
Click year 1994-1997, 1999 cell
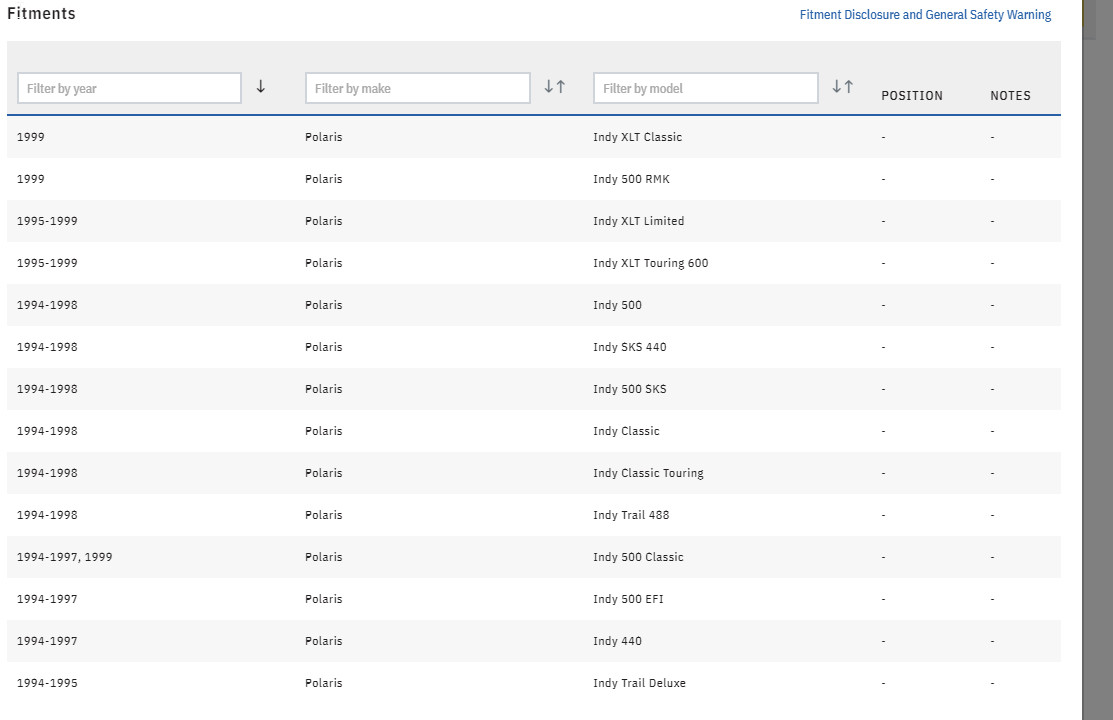65,557
